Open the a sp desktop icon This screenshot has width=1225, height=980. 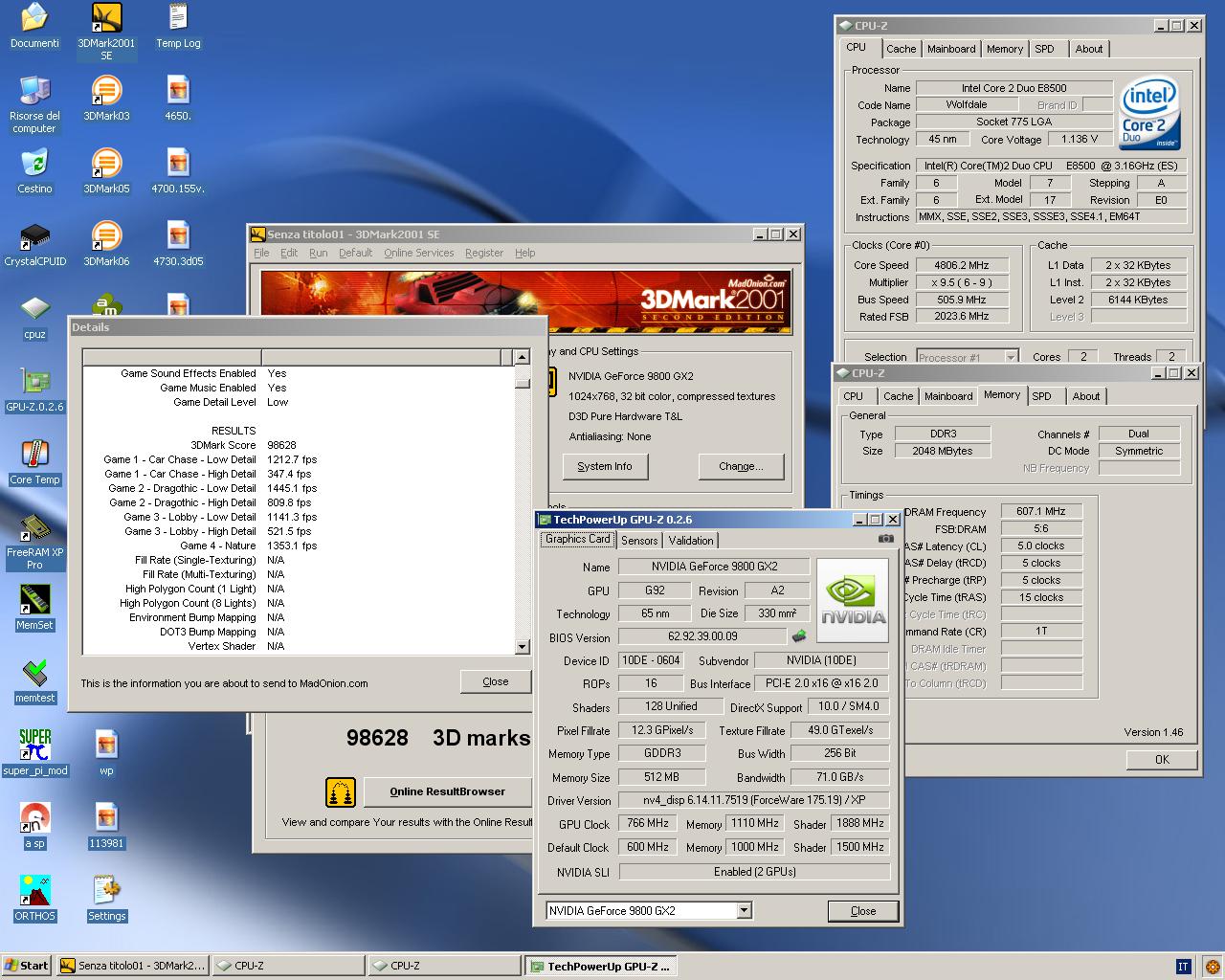click(x=34, y=825)
